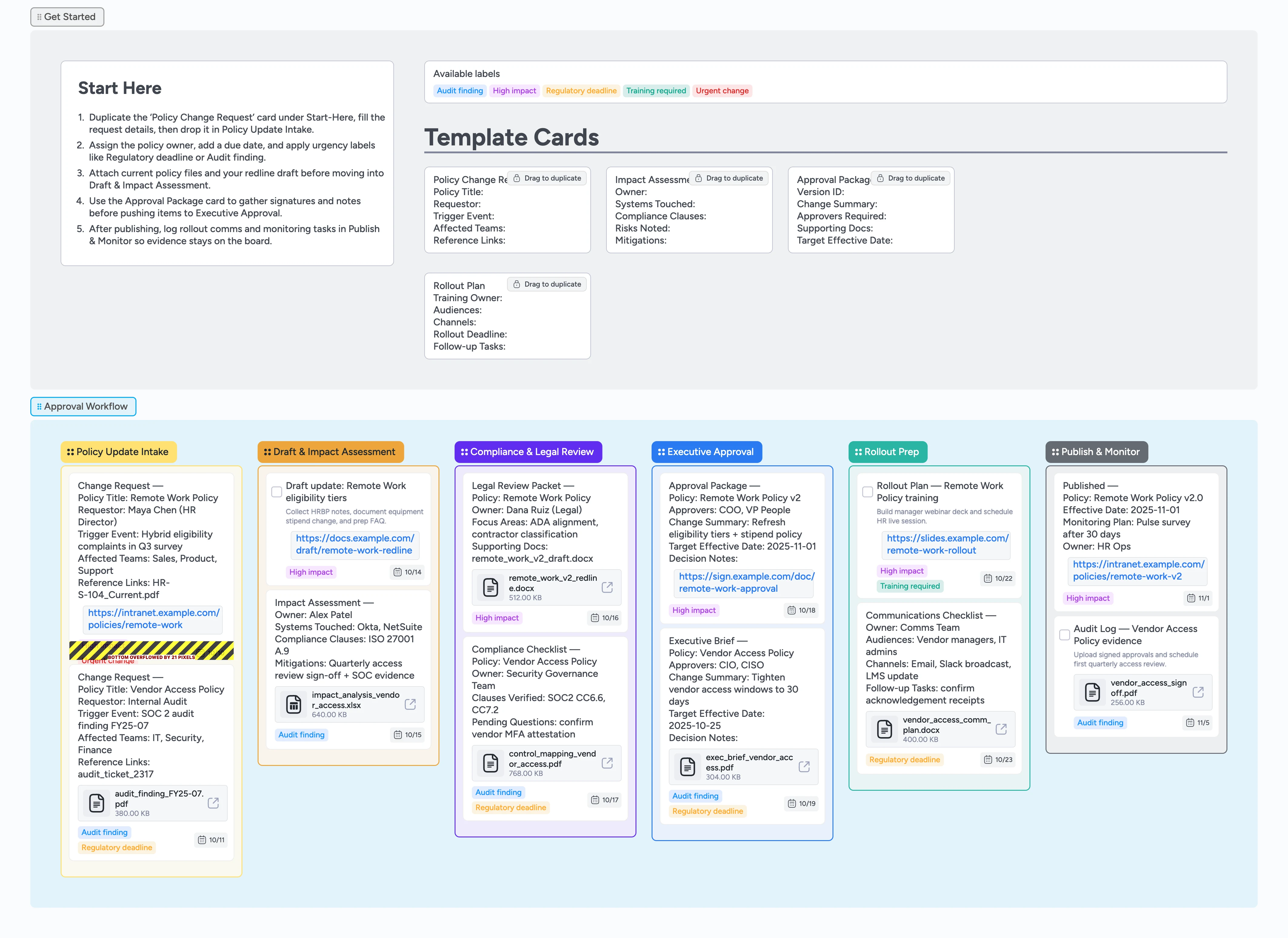Click the document icon on exec_brief_vendor_access.pdf
Screen dimensions: 1288x938
click(688, 767)
